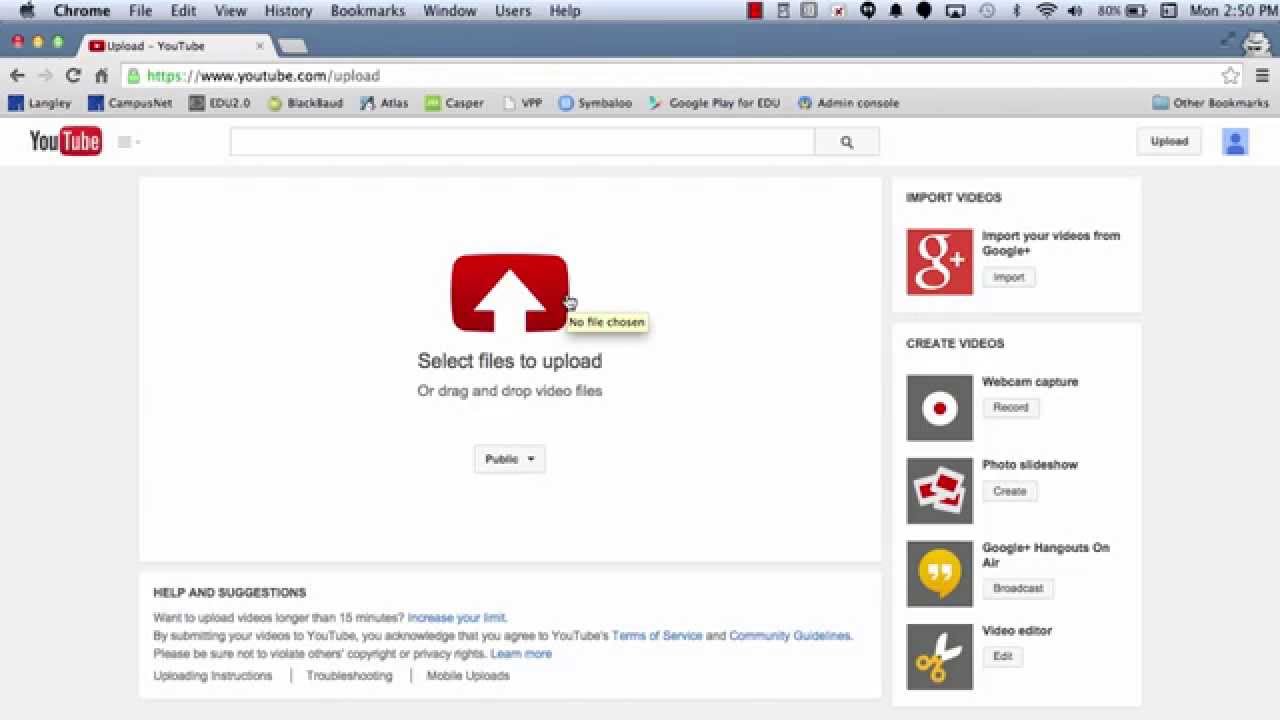Click the Upload button in header
Image resolution: width=1280 pixels, height=720 pixels.
(x=1169, y=141)
